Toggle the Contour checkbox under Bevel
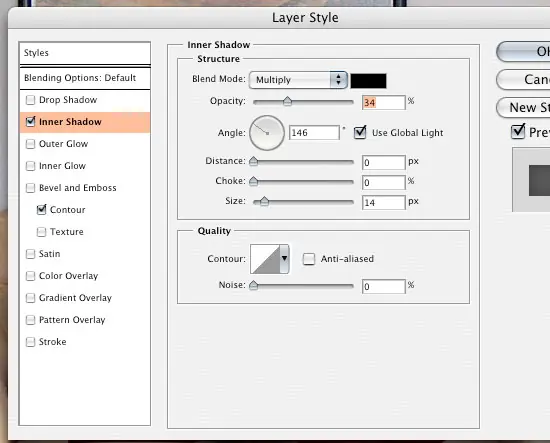This screenshot has width=550, height=443. pos(41,210)
